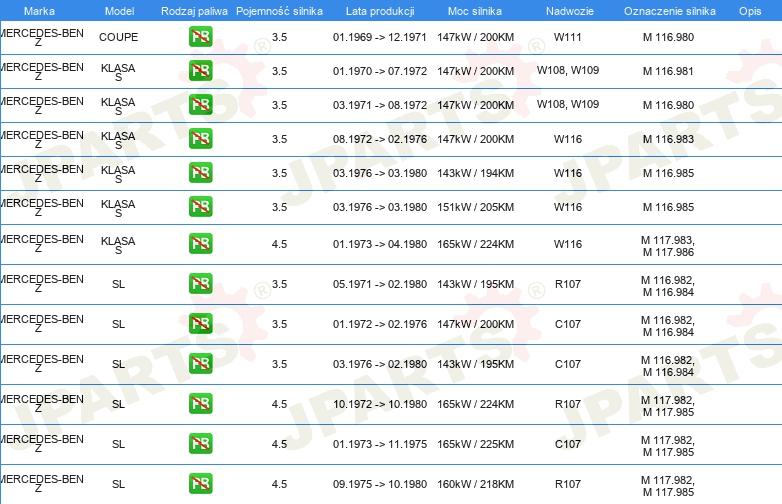Select the COUPE model cell
This screenshot has width=782, height=504.
[118, 37]
